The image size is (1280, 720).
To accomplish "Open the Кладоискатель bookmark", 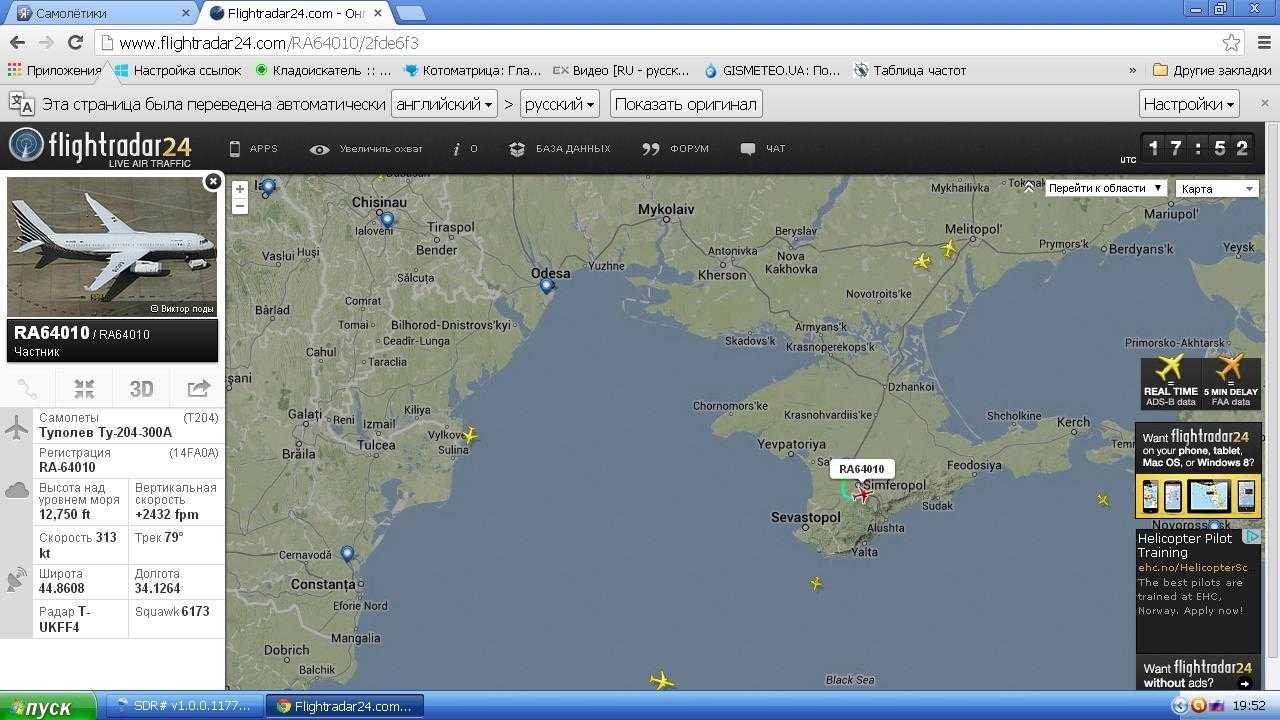I will 324,70.
